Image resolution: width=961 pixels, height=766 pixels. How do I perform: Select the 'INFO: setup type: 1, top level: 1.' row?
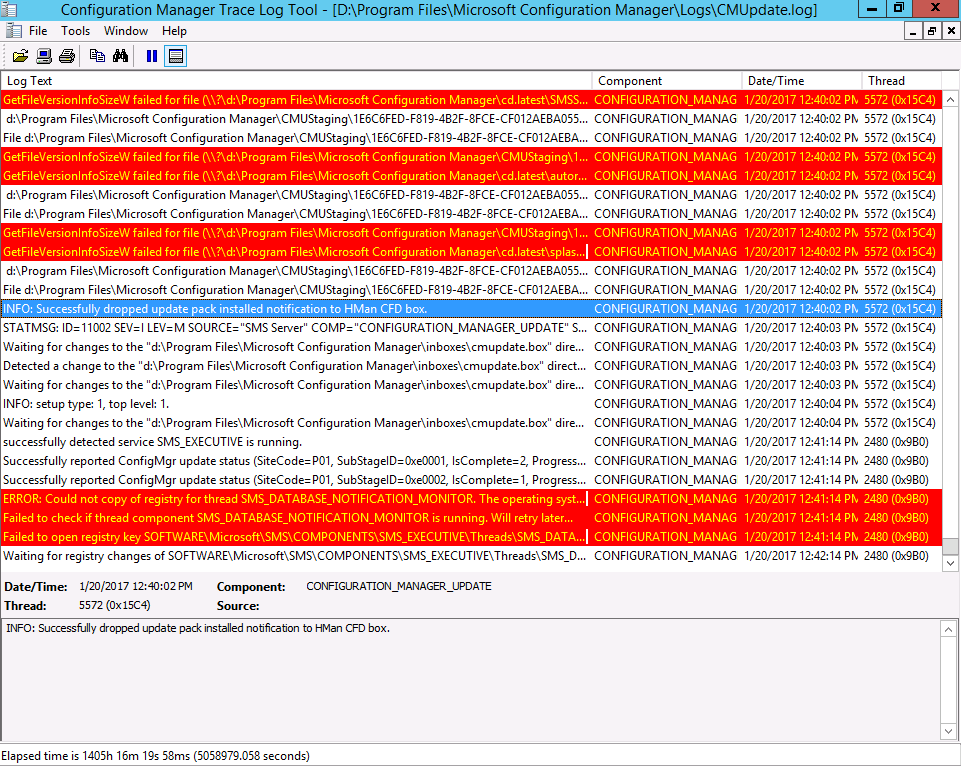(471, 404)
